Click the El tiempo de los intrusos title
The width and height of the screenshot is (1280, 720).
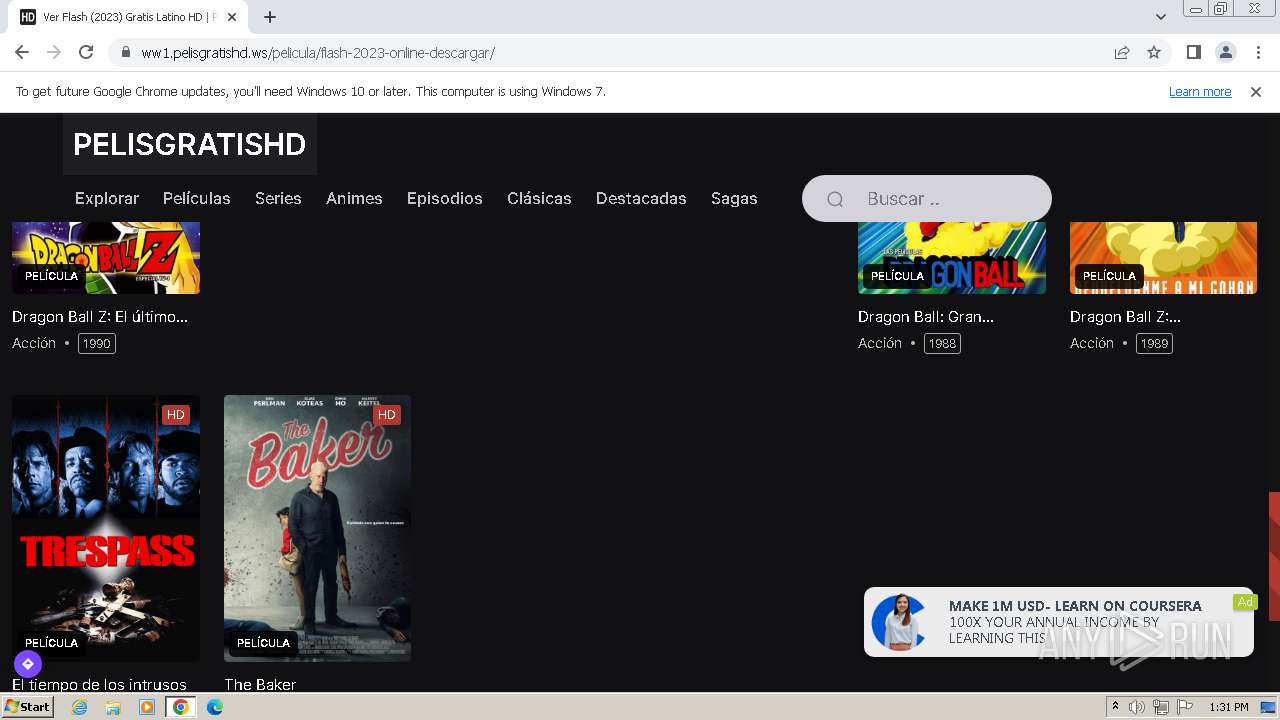pyautogui.click(x=99, y=684)
